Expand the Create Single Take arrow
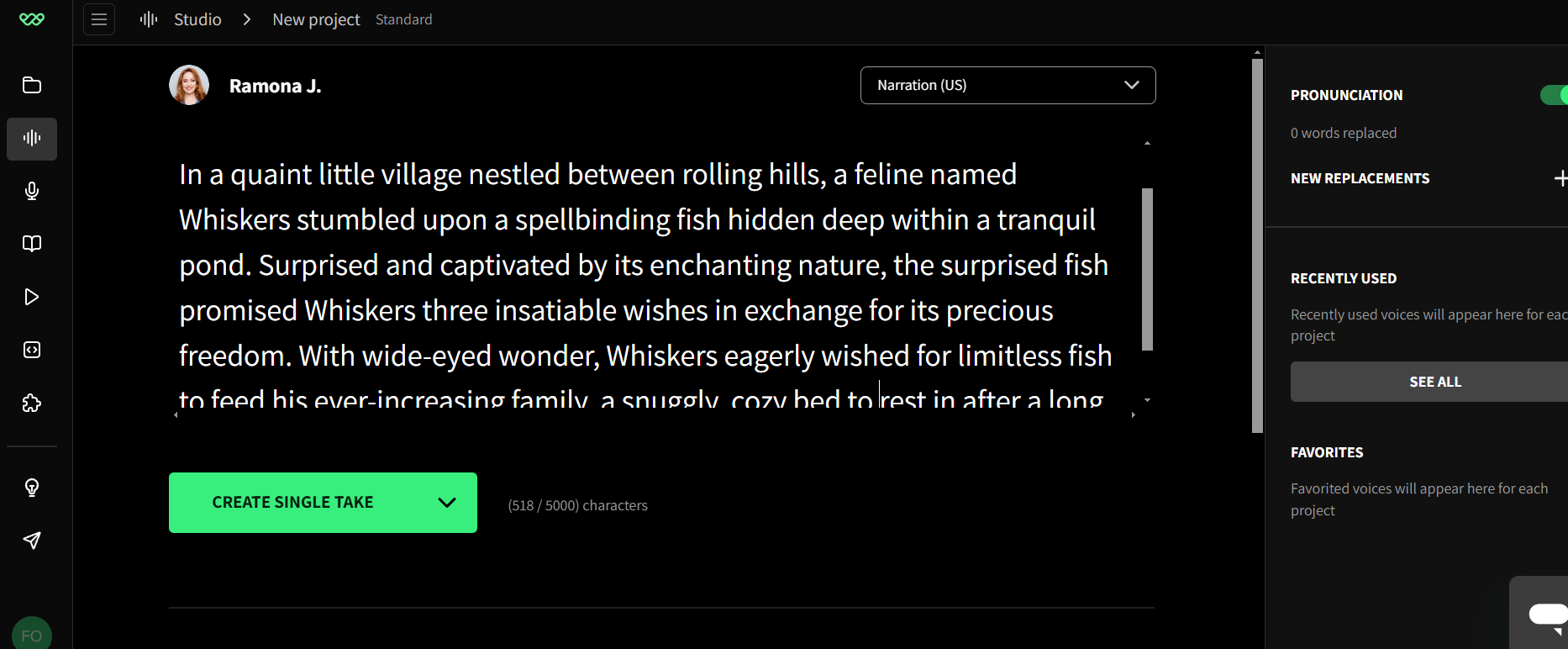Screen dimensions: 1568x649 click(x=447, y=503)
